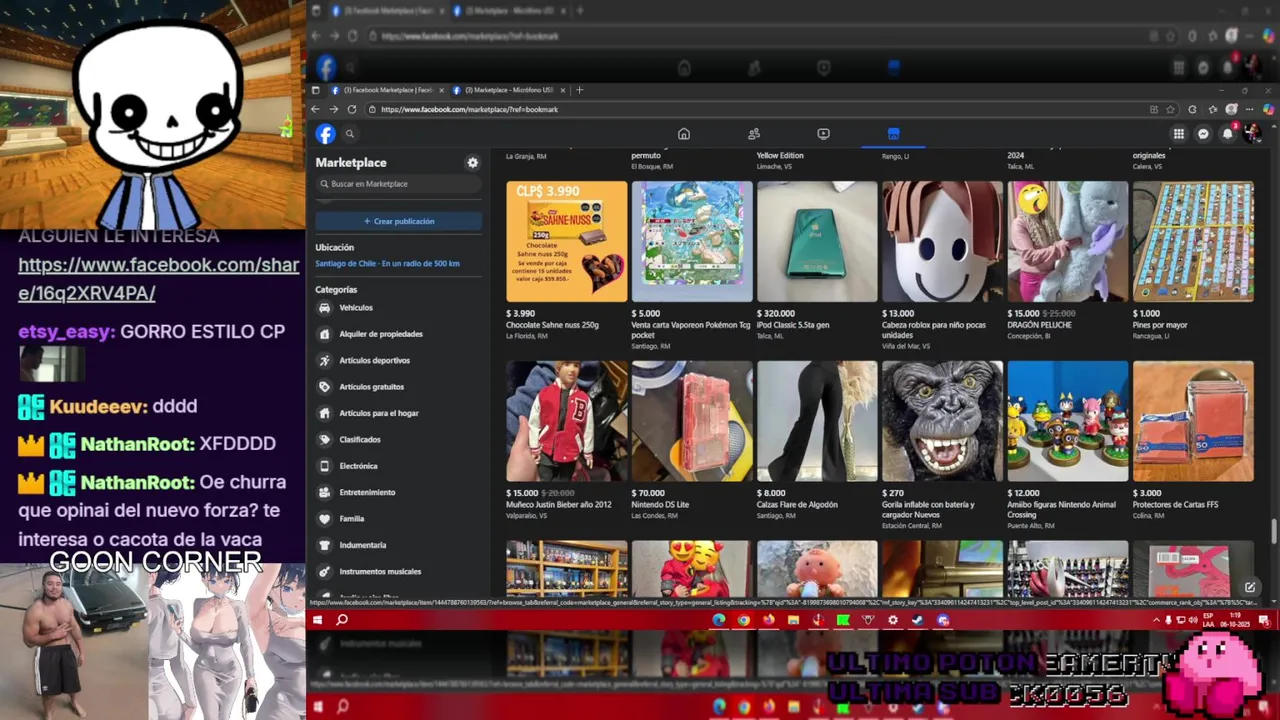Screen dimensions: 1280x720
Task: Open the Artículos gratuitos category
Action: (x=372, y=387)
